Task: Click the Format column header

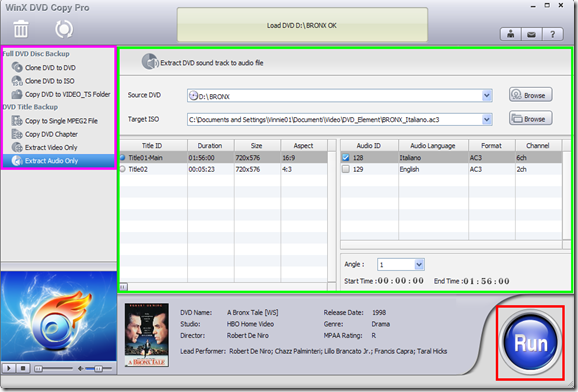Action: (492, 146)
